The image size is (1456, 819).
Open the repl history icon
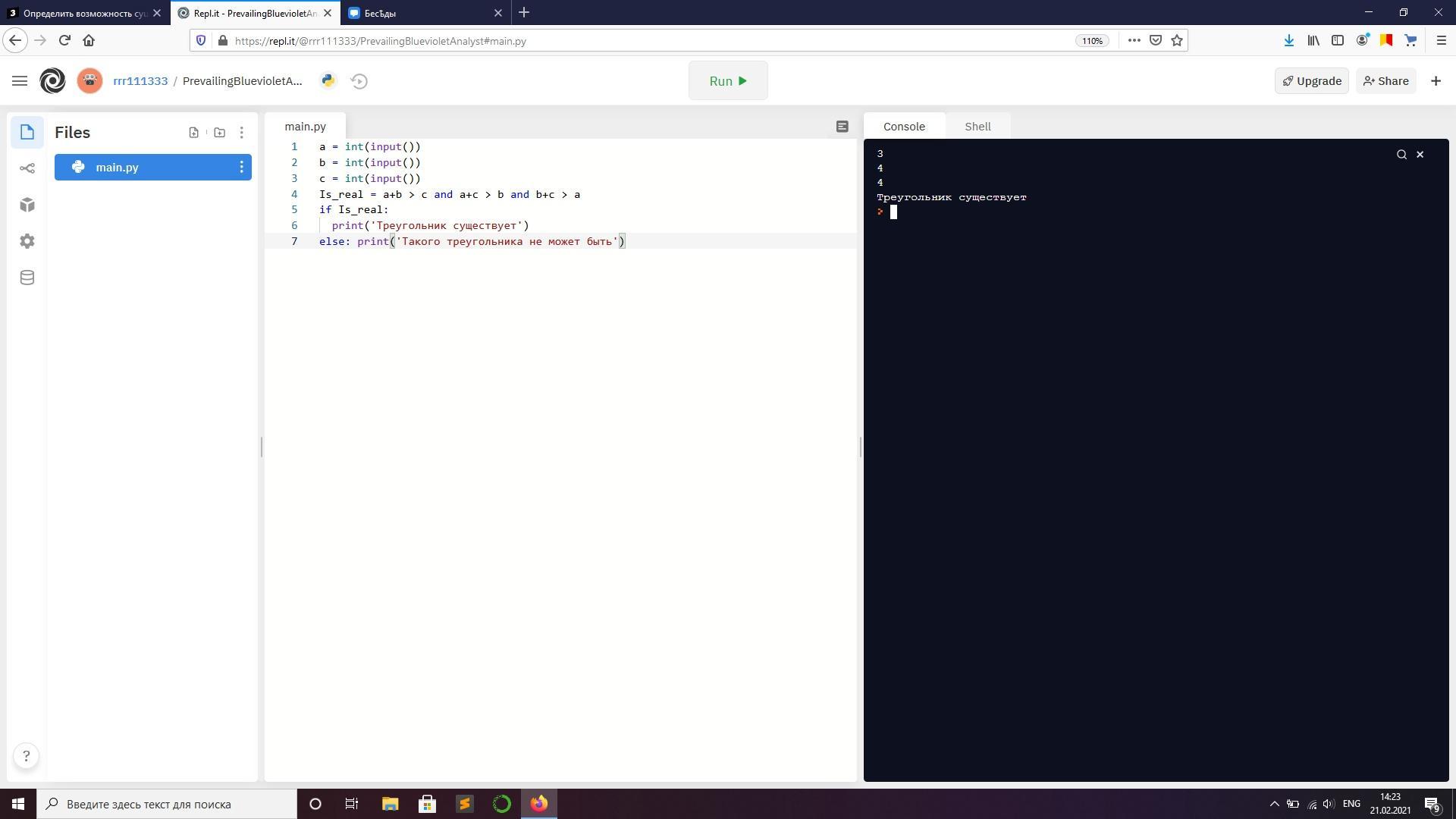click(x=359, y=81)
